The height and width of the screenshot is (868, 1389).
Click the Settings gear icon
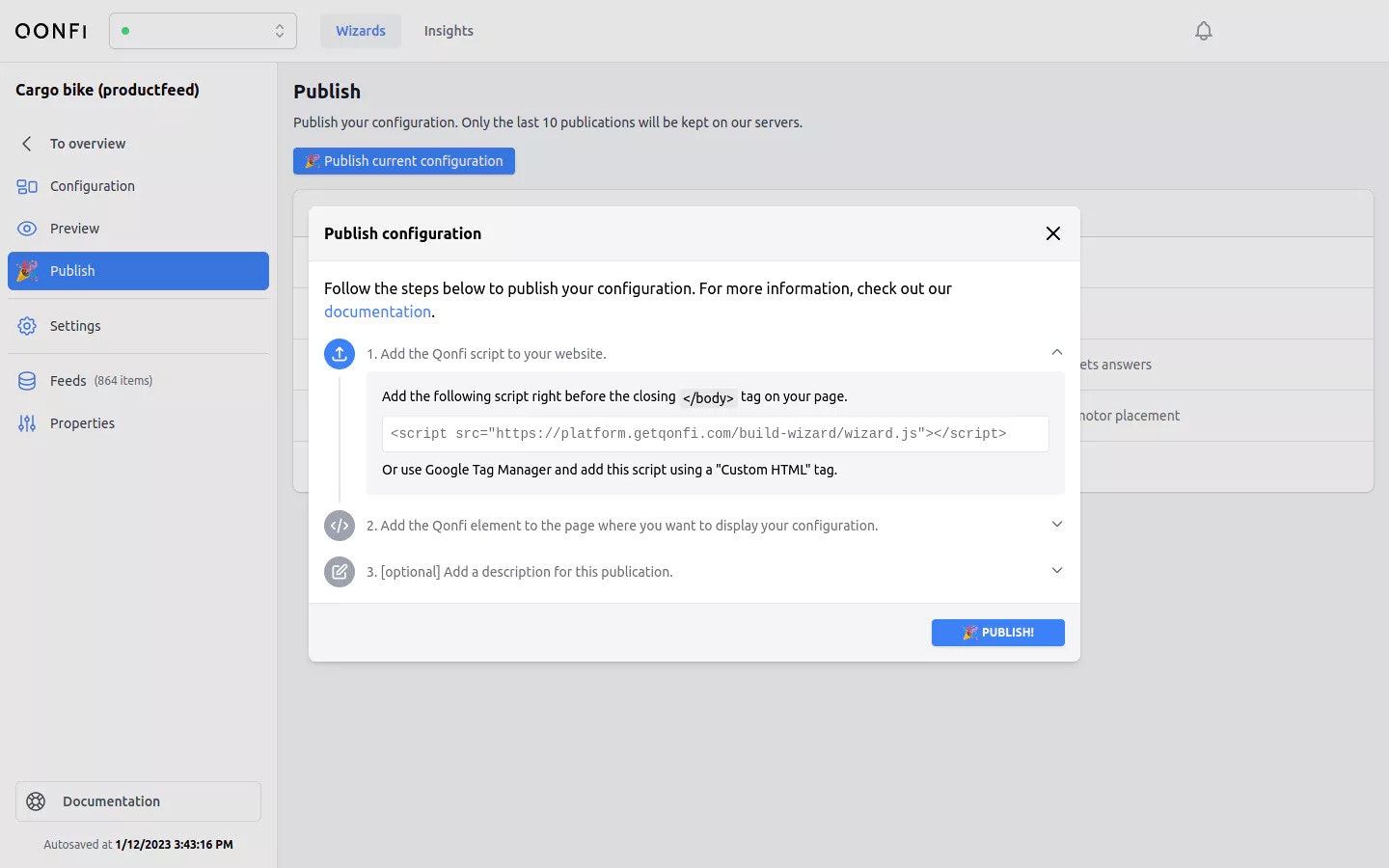pyautogui.click(x=27, y=326)
